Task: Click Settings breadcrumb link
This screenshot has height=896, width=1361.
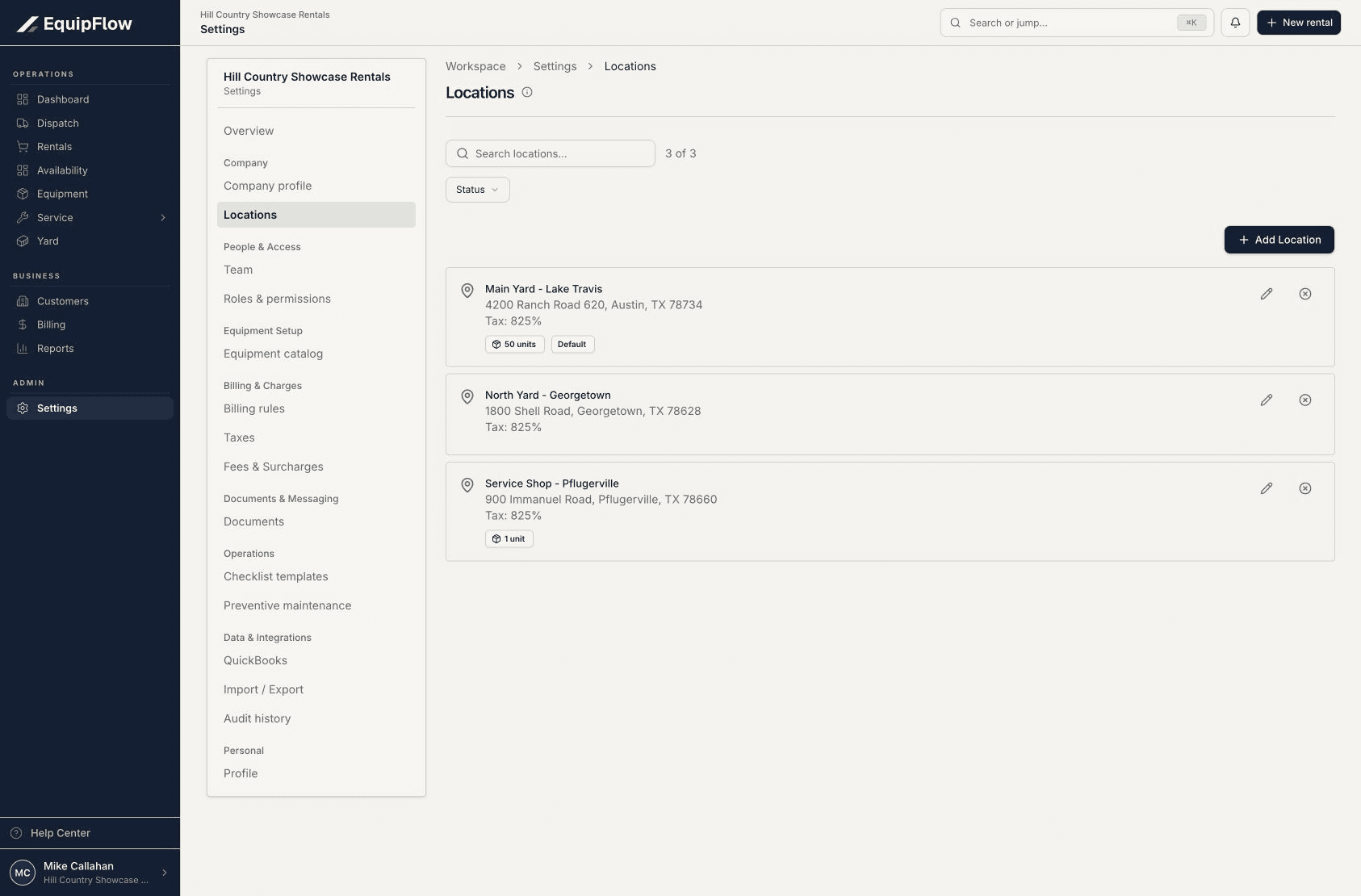Action: coord(555,66)
